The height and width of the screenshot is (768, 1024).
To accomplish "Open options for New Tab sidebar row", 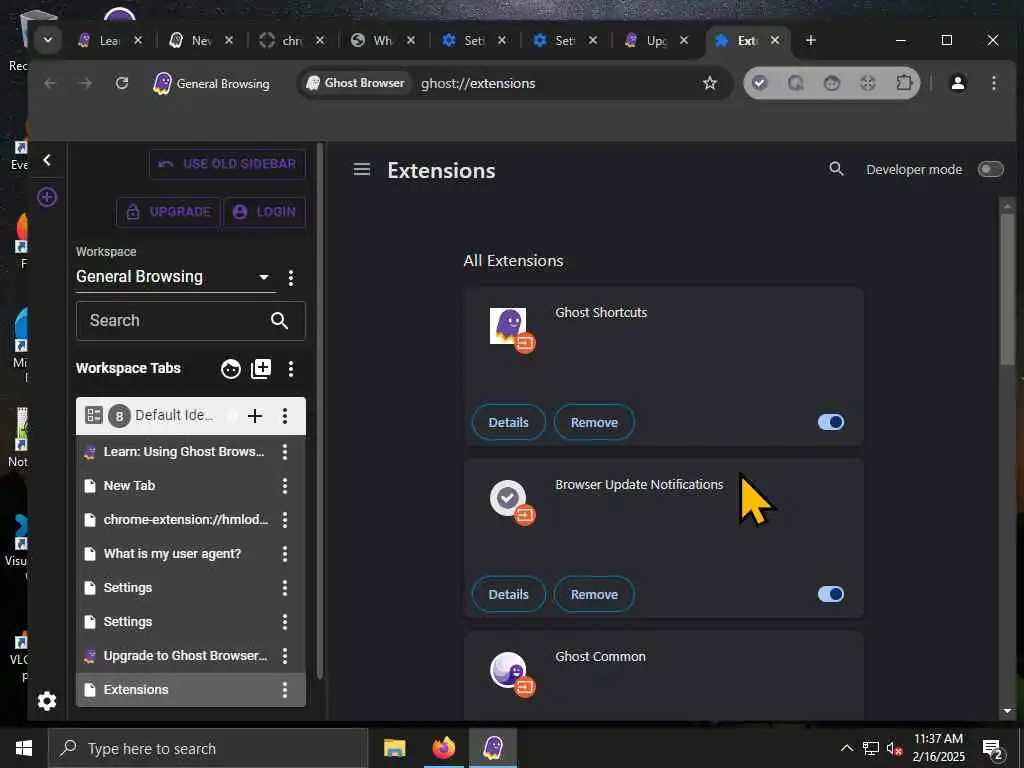I will (285, 486).
